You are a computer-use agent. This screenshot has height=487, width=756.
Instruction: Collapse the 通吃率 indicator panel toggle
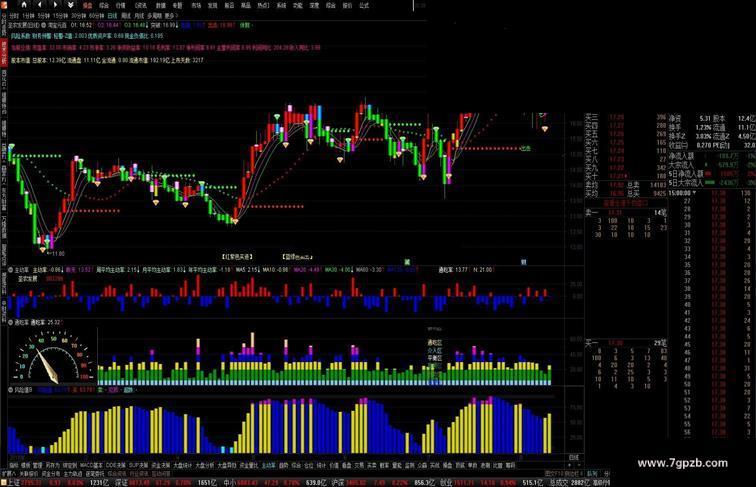point(11,322)
